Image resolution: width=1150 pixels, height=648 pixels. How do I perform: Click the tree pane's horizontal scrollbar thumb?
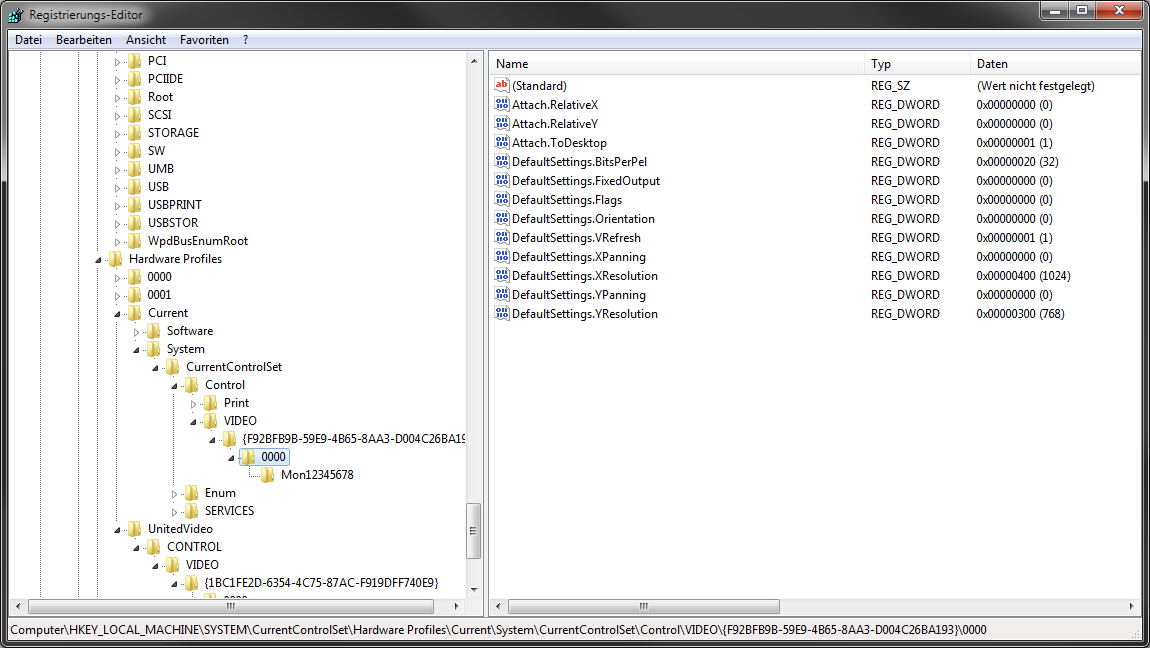pyautogui.click(x=230, y=606)
